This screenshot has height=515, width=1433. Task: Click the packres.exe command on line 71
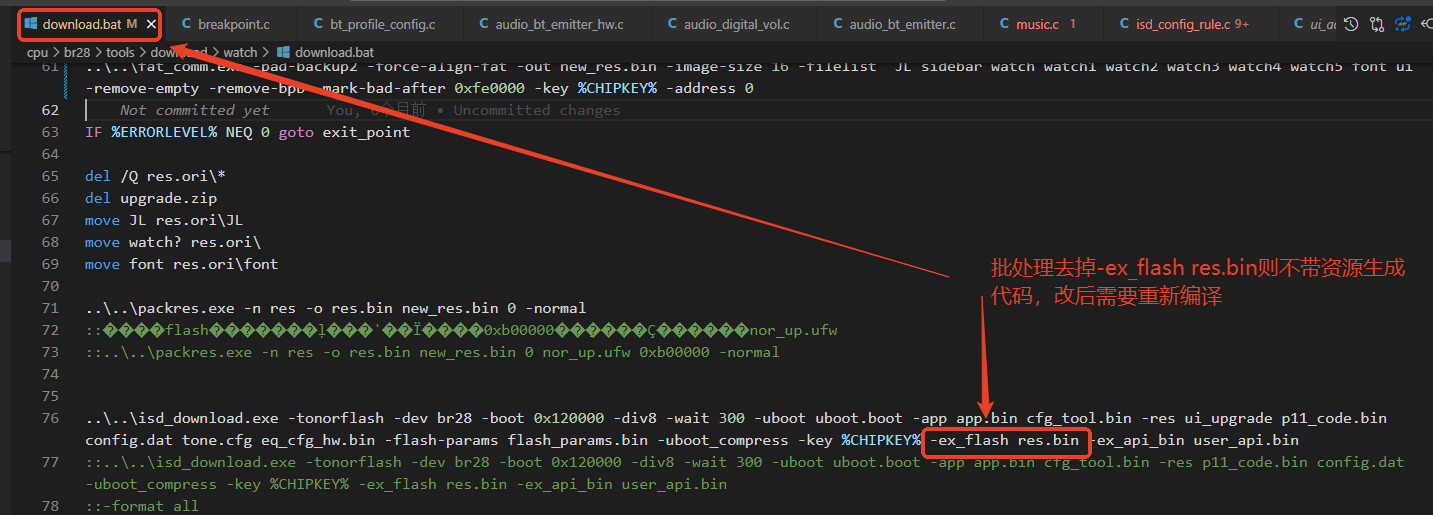click(335, 308)
